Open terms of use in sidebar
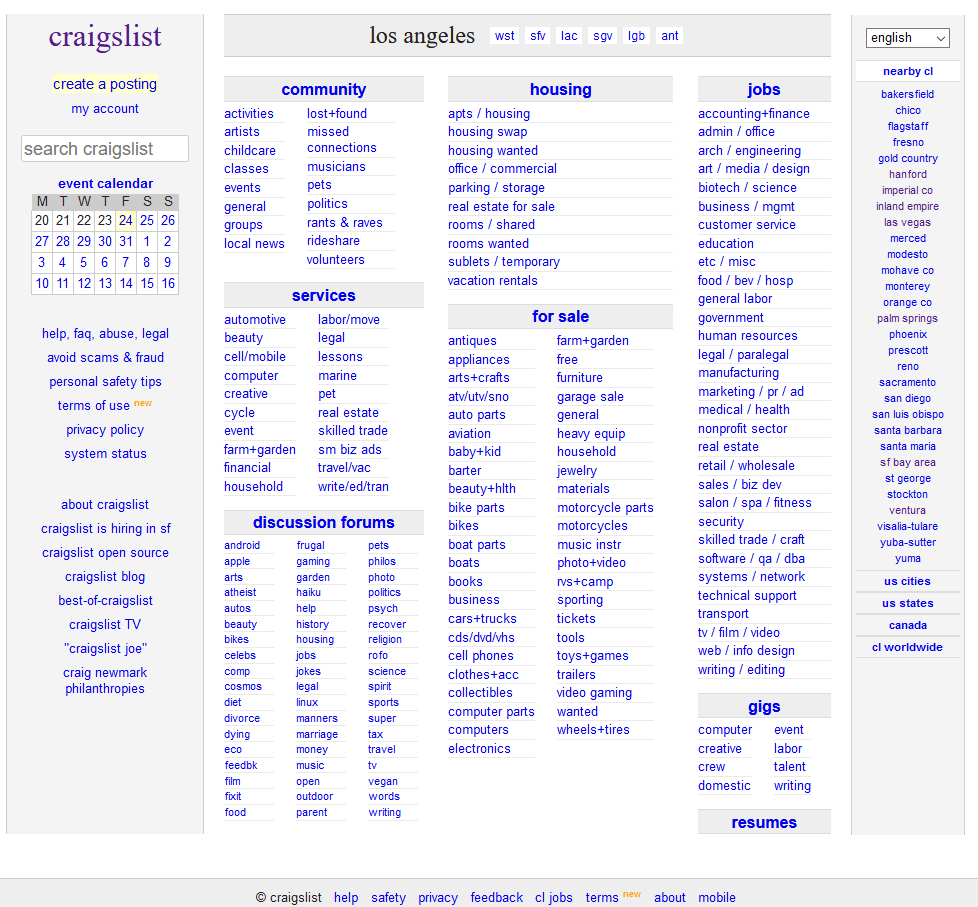The image size is (978, 907). coord(94,405)
